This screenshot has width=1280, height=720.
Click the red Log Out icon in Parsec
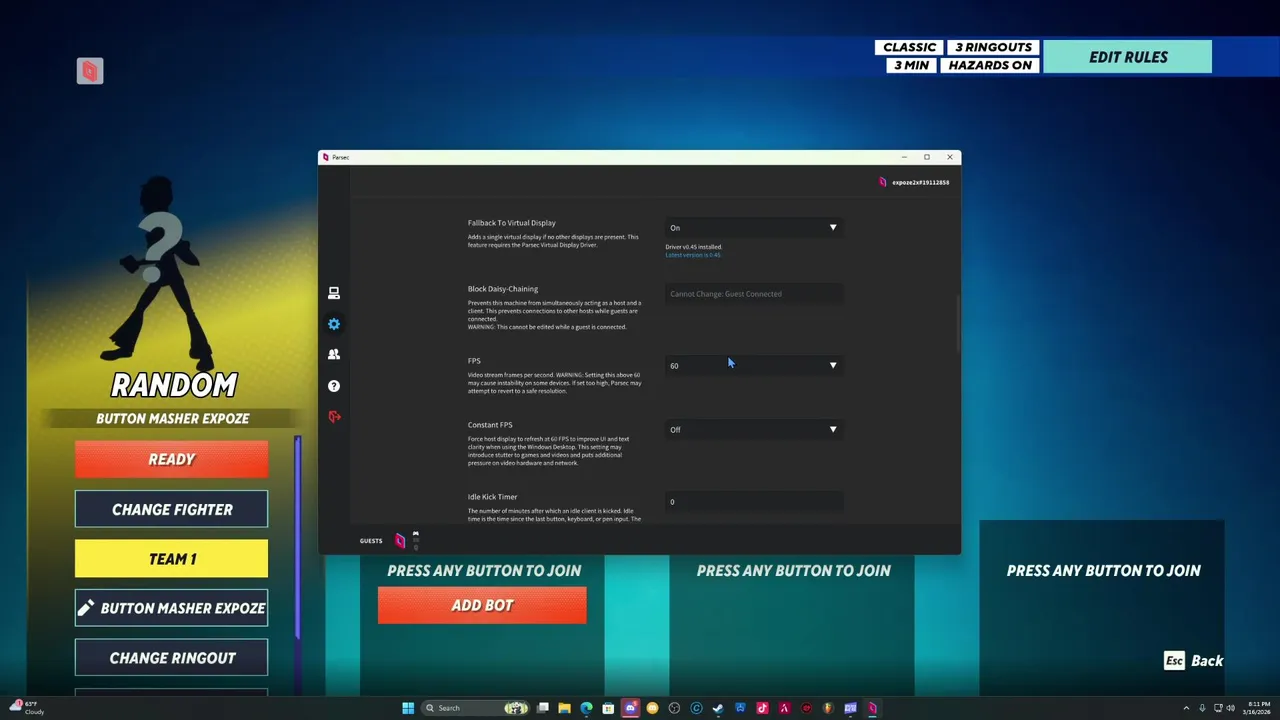(x=334, y=416)
